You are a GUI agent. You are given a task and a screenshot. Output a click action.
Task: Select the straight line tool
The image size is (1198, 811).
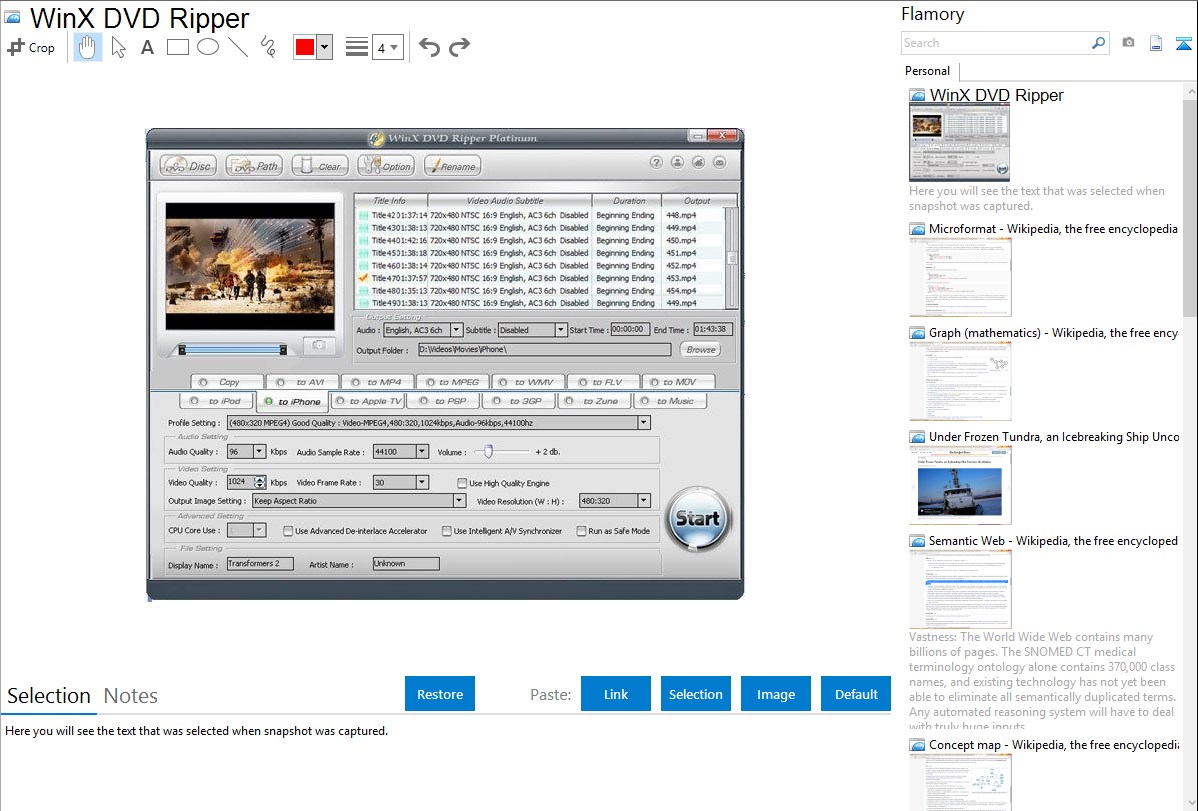click(238, 47)
